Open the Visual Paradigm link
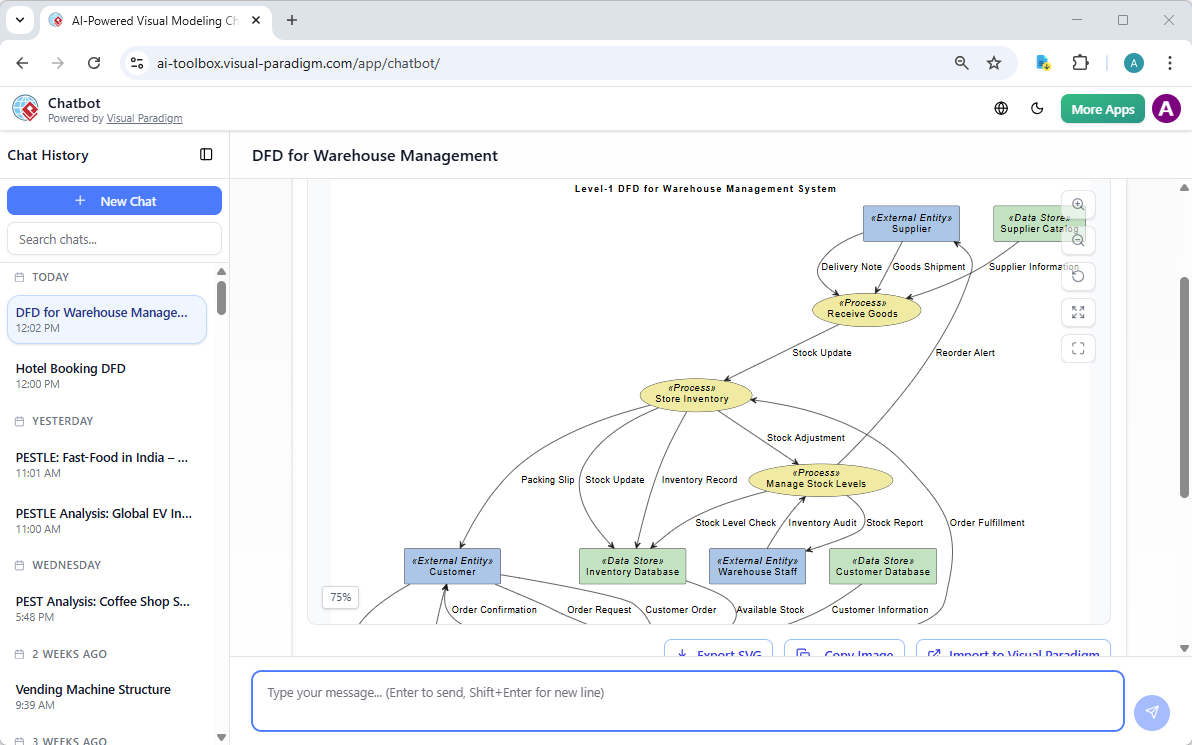 tap(144, 118)
